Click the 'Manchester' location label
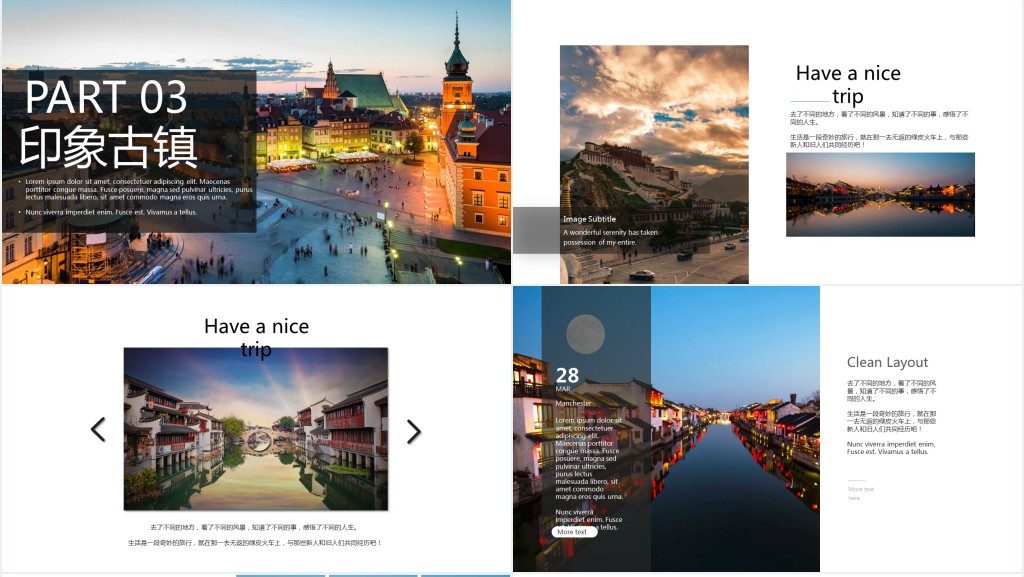 click(574, 403)
